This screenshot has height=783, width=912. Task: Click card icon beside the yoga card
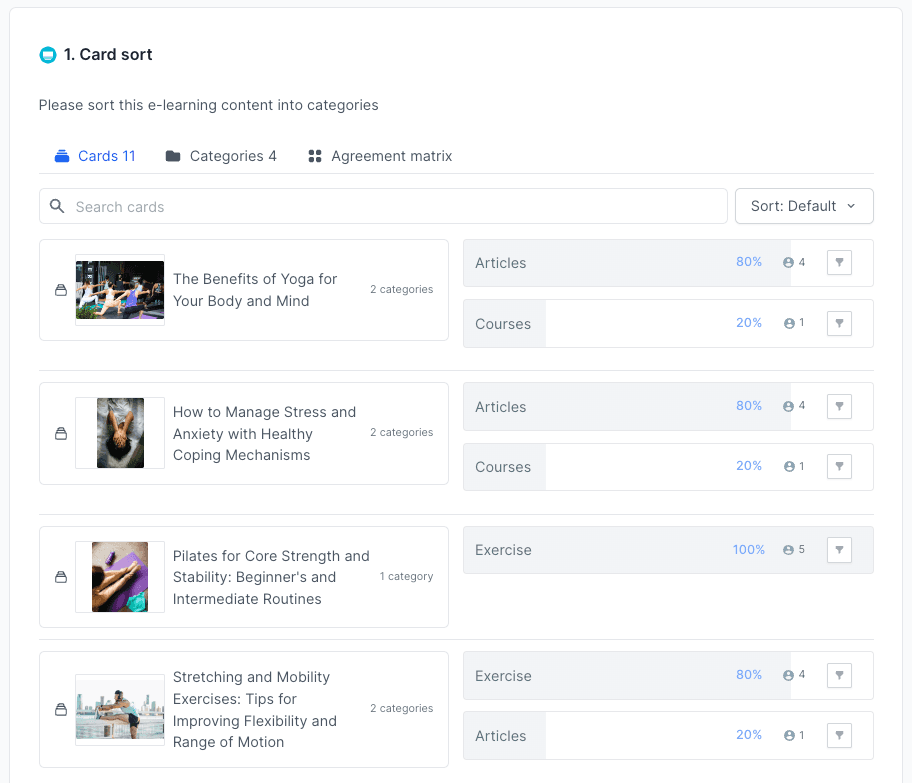(x=60, y=290)
